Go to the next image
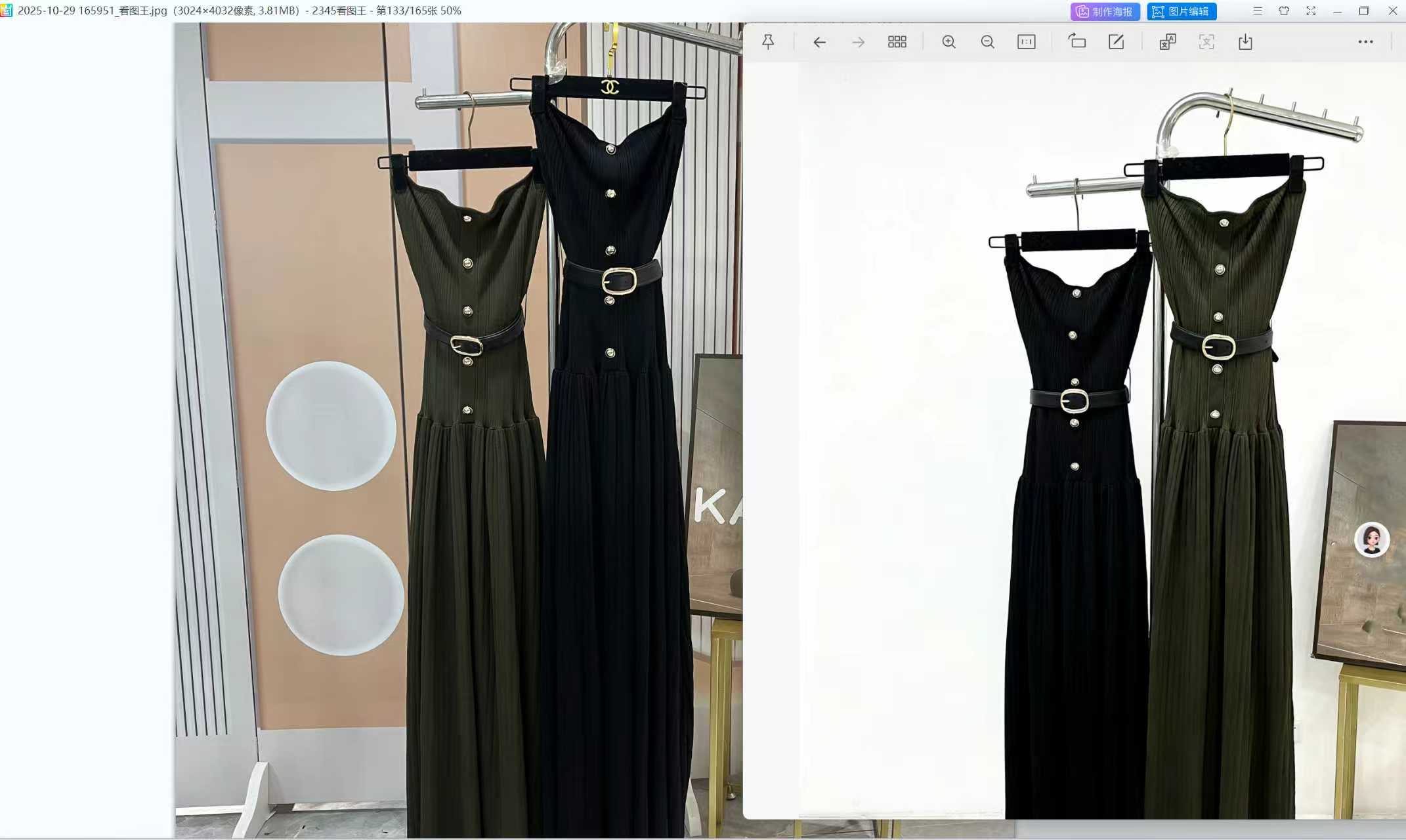The width and height of the screenshot is (1406, 840). [858, 42]
